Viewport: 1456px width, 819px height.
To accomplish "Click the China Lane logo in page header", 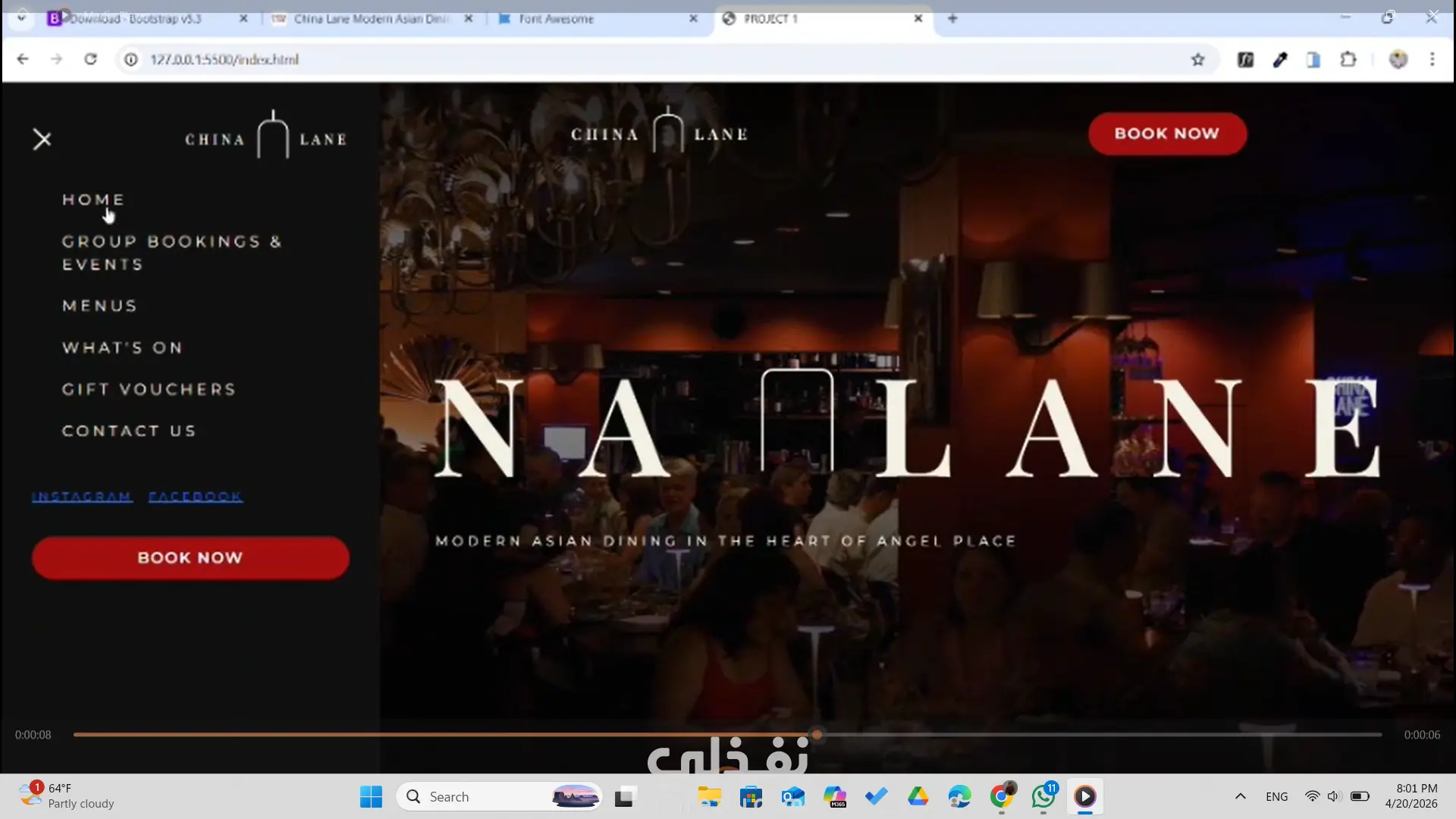I will coord(660,130).
